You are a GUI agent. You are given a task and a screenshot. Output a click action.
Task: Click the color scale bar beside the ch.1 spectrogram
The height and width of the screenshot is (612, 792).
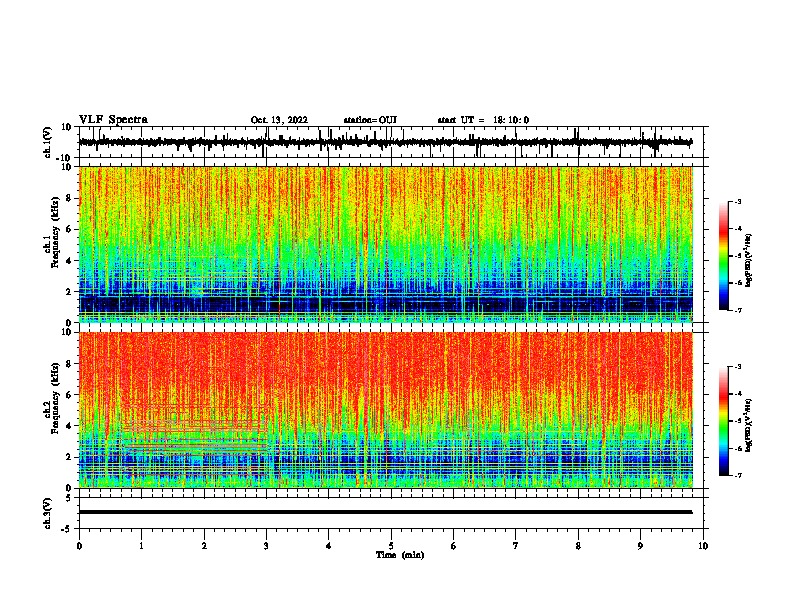(x=723, y=256)
